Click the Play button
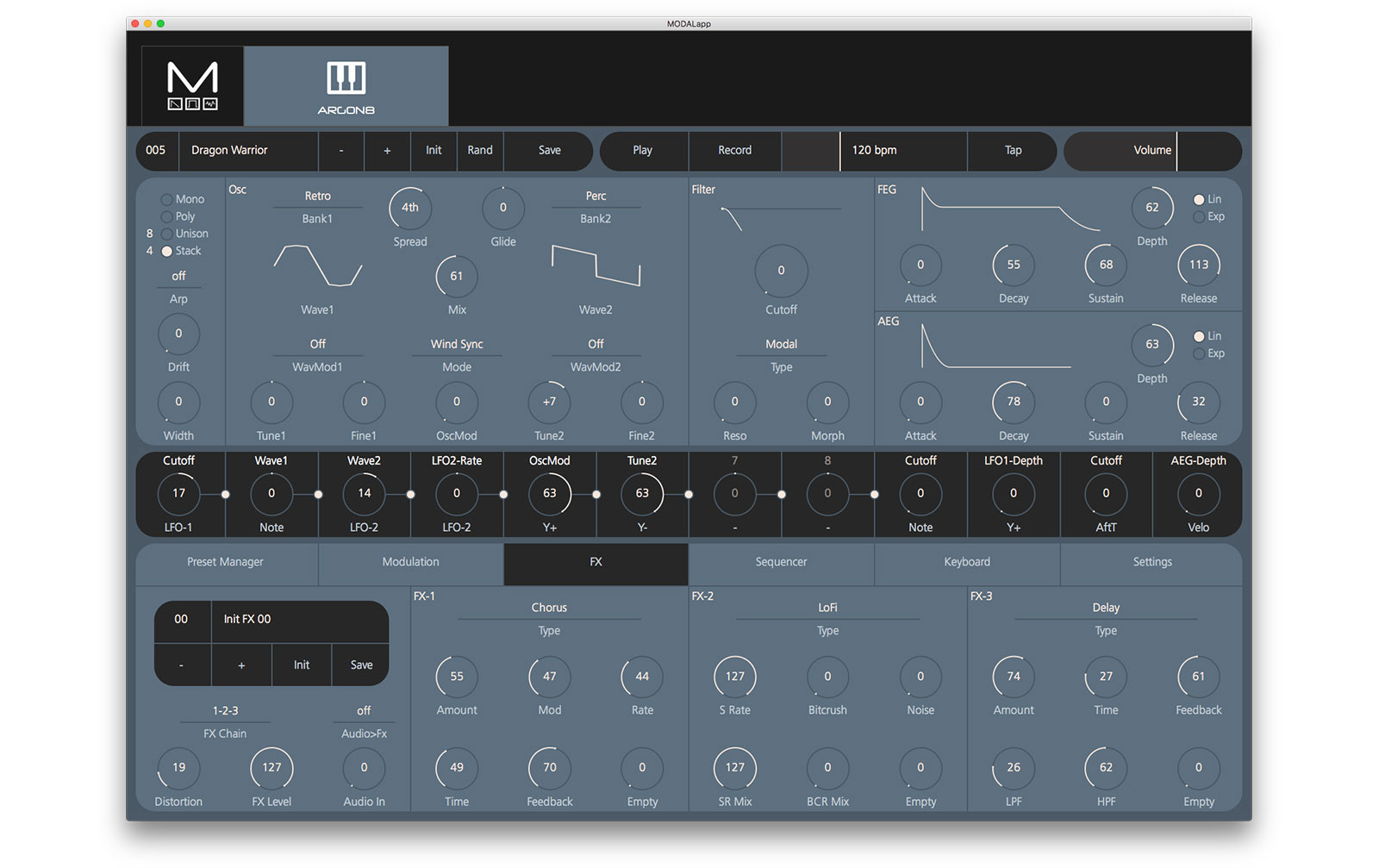The image size is (1379, 868). coord(643,150)
